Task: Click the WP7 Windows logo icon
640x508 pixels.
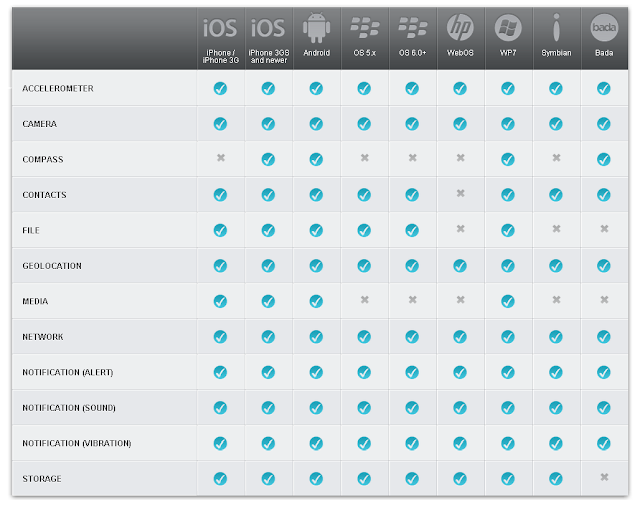Action: point(508,27)
